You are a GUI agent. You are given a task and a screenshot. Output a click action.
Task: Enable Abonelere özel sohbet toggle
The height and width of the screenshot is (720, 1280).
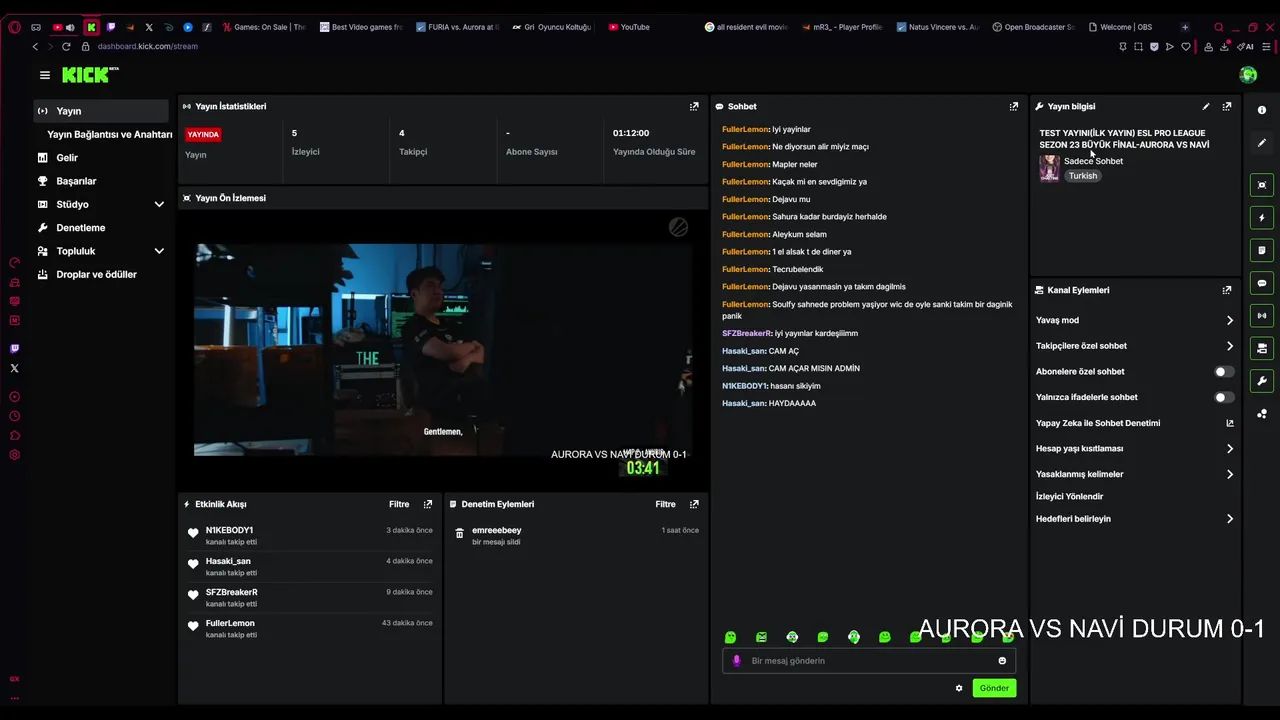pyautogui.click(x=1223, y=372)
